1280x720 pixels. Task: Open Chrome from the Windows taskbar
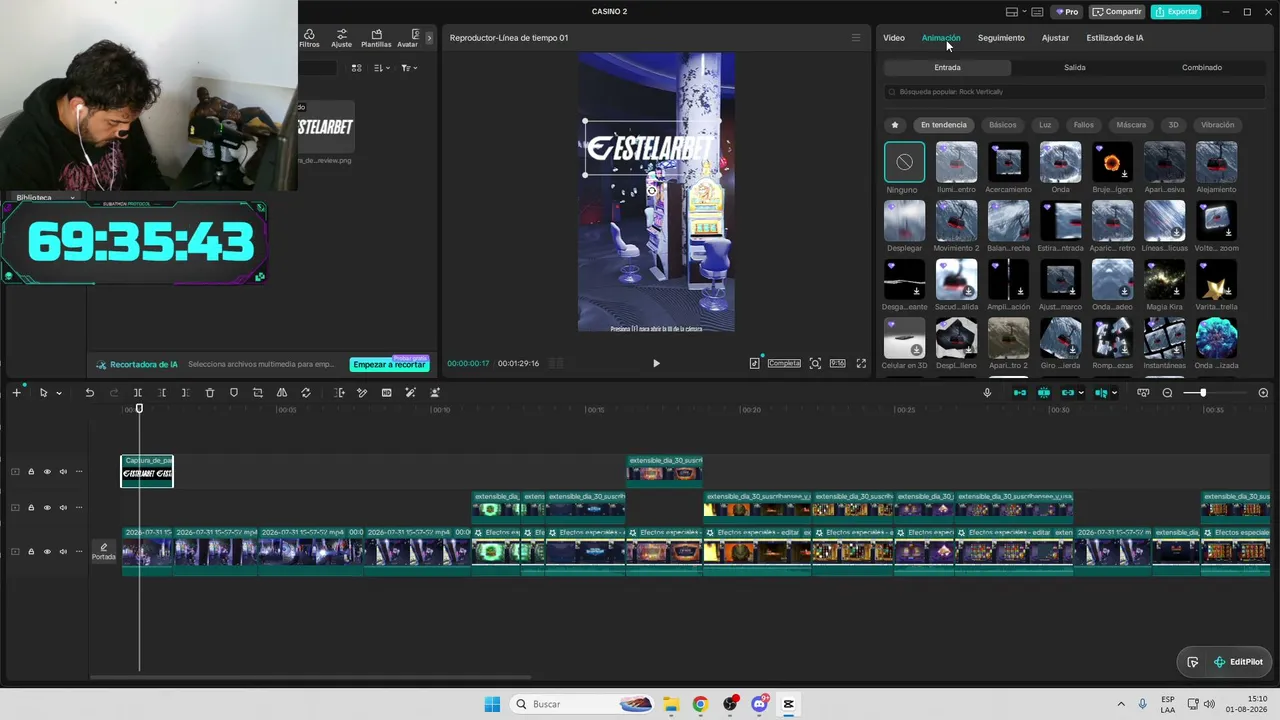coord(700,704)
